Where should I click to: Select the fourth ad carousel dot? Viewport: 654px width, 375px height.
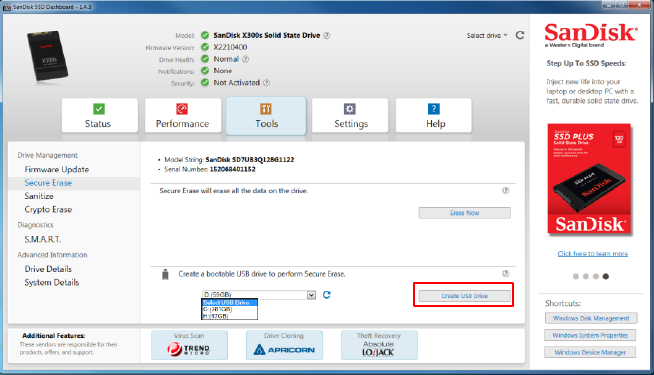[606, 277]
